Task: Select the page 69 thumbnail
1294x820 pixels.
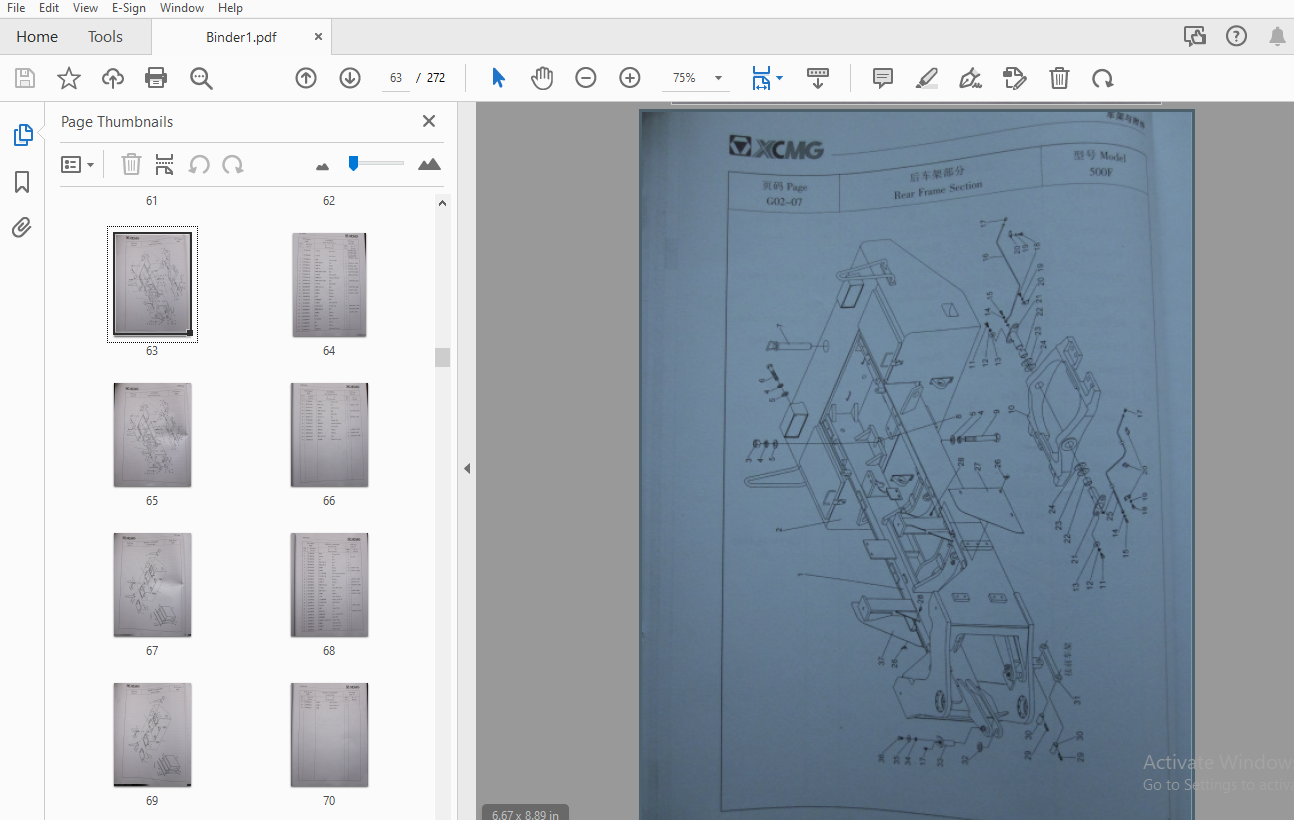Action: (x=152, y=735)
